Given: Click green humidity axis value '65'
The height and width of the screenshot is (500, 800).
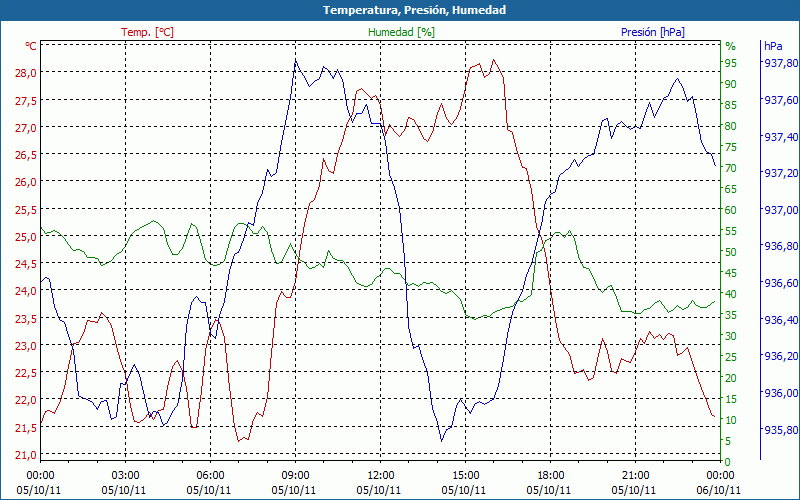Looking at the screenshot, I should (731, 189).
